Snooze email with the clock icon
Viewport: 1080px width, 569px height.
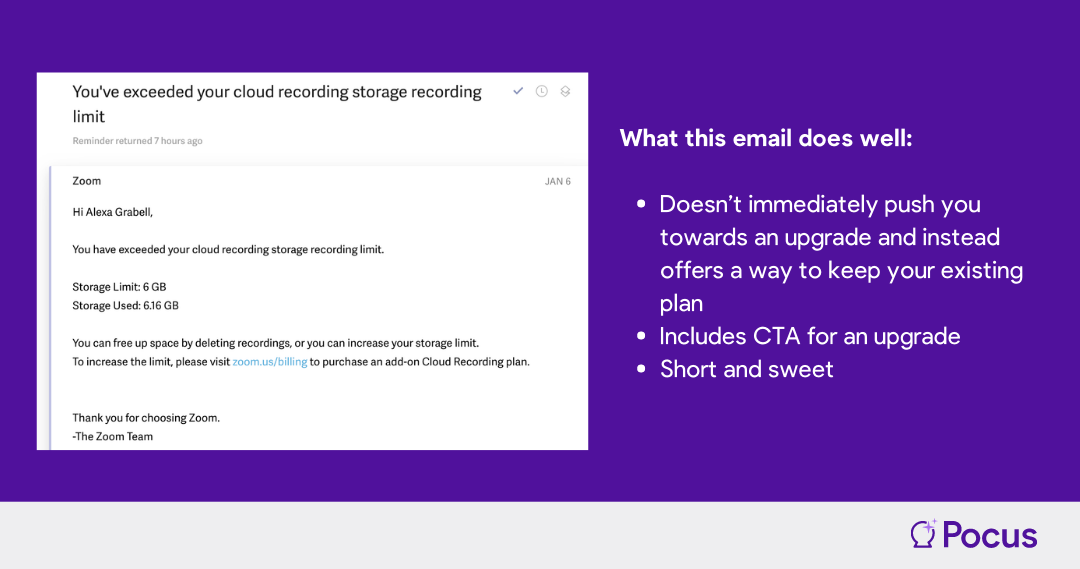542,91
